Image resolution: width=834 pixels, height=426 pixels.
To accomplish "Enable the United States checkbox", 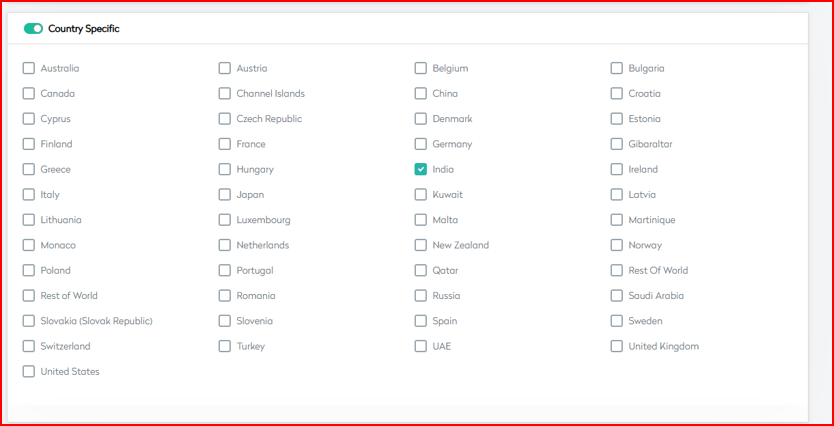I will pos(29,372).
